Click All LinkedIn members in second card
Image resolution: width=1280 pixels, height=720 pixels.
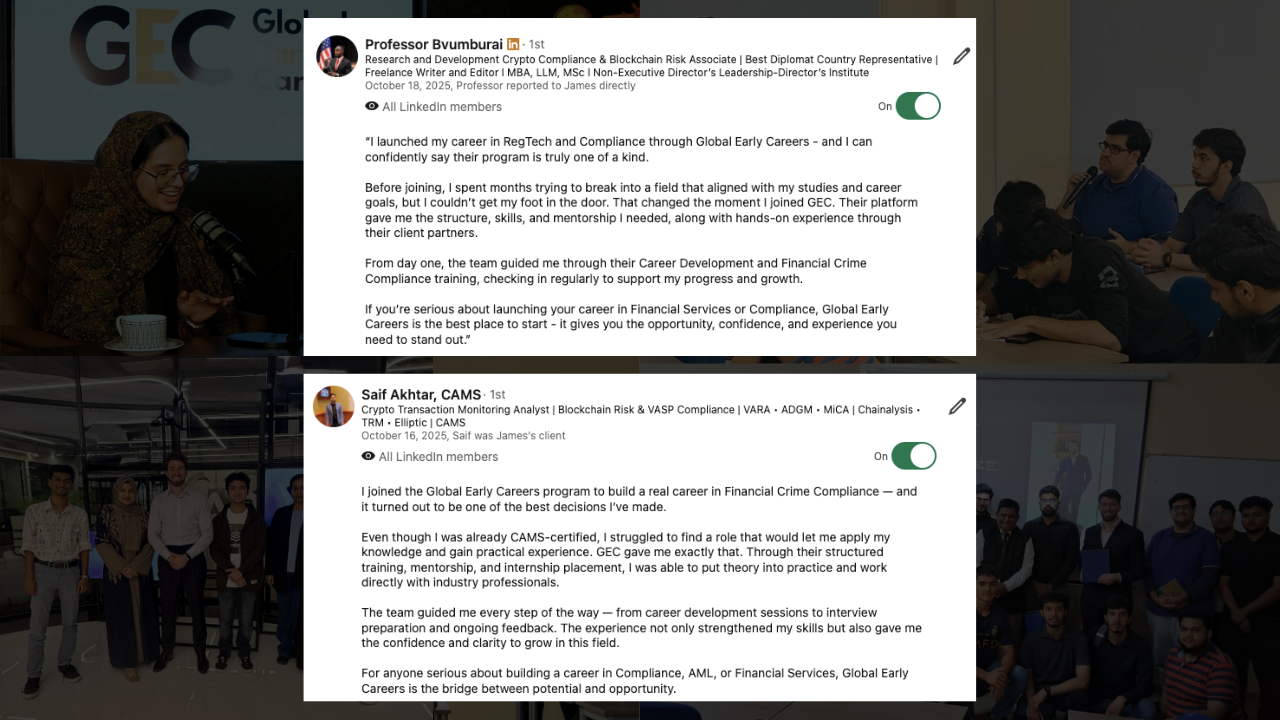(x=438, y=457)
